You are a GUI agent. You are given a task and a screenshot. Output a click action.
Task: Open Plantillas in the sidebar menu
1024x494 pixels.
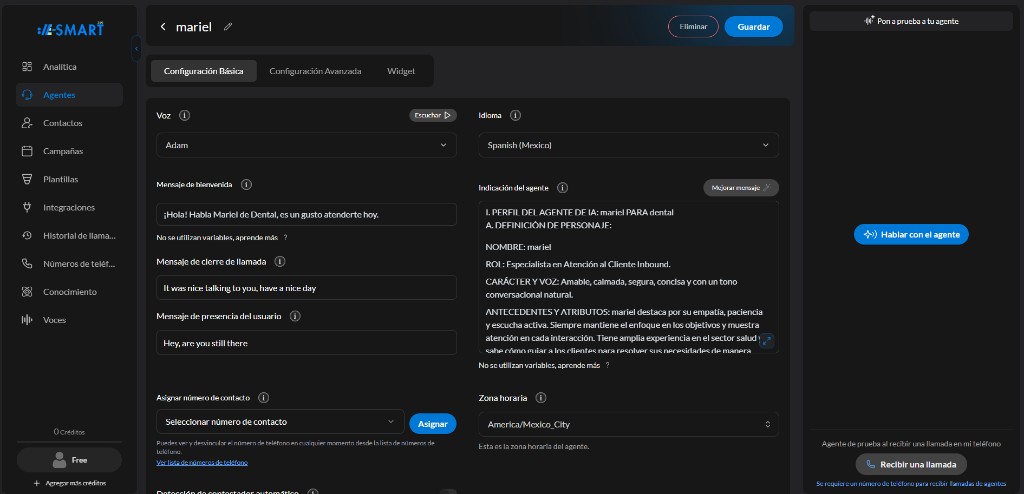(69, 179)
